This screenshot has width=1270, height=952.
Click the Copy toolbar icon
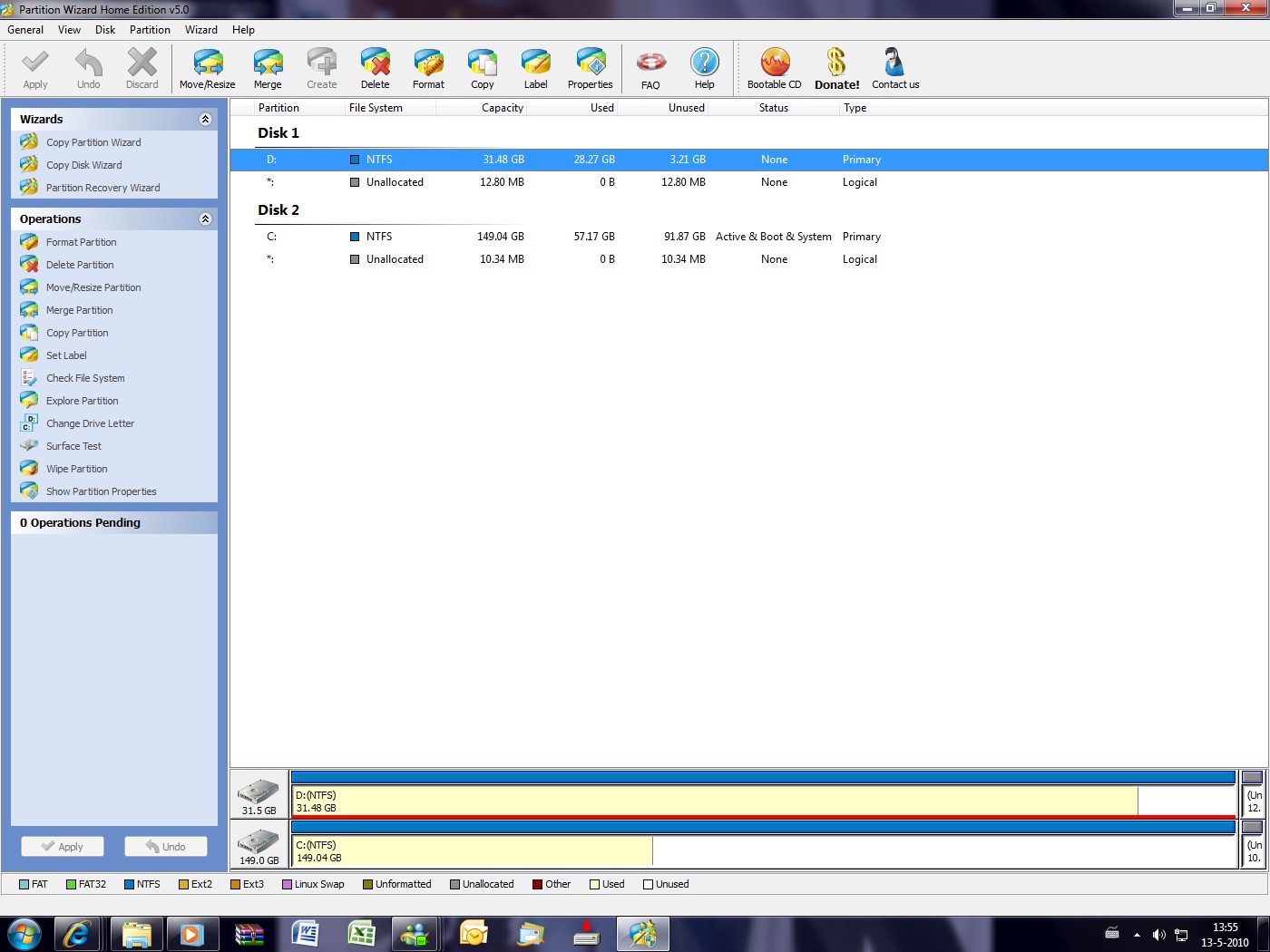(483, 69)
